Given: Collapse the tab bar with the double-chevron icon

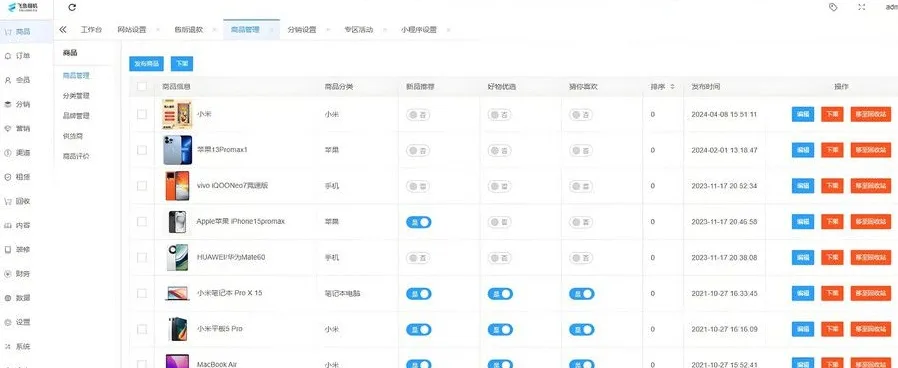Looking at the screenshot, I should click(63, 30).
